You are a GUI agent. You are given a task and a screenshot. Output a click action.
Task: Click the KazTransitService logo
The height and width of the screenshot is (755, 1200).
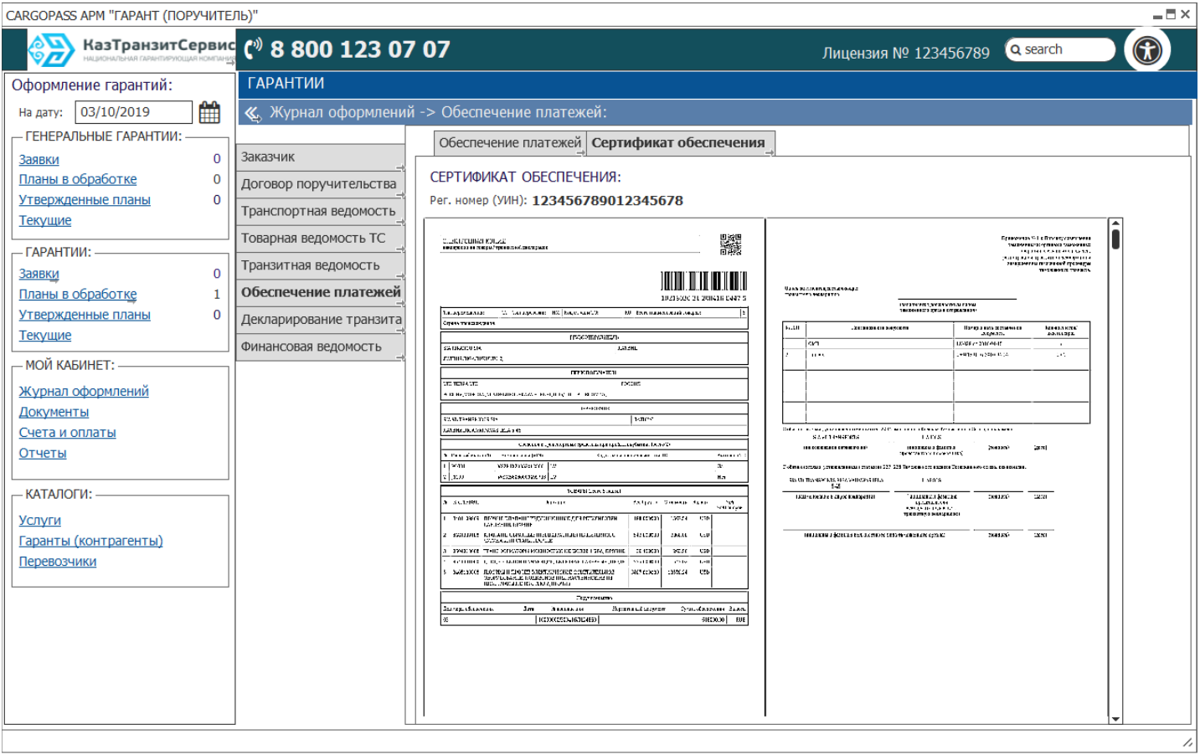click(x=130, y=50)
